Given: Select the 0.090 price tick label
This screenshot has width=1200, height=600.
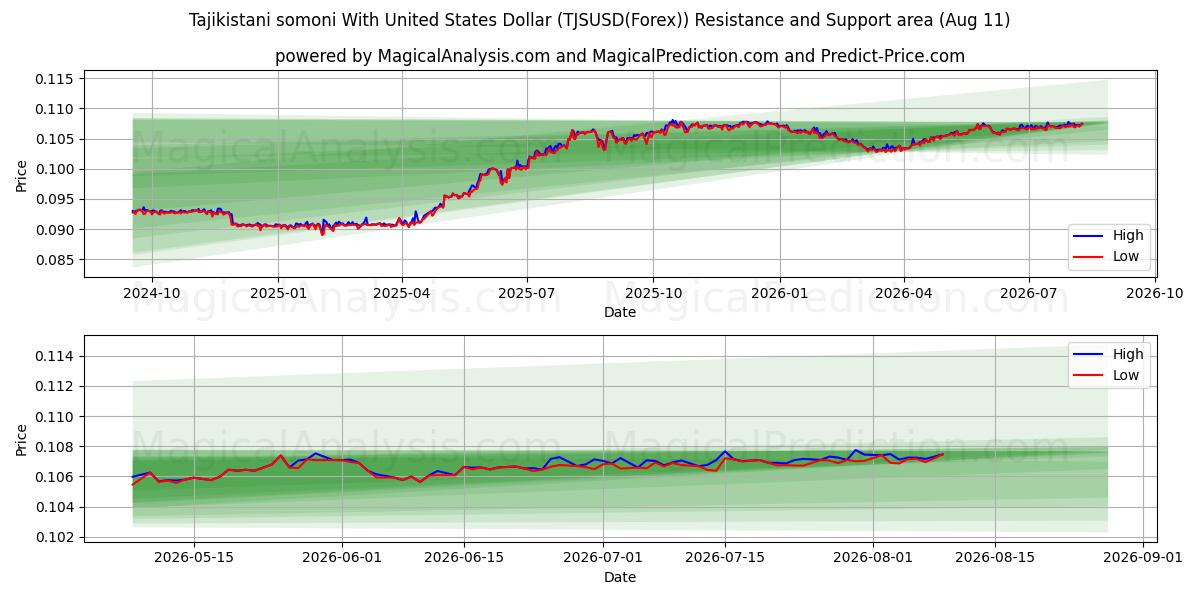Looking at the screenshot, I should pyautogui.click(x=56, y=230).
